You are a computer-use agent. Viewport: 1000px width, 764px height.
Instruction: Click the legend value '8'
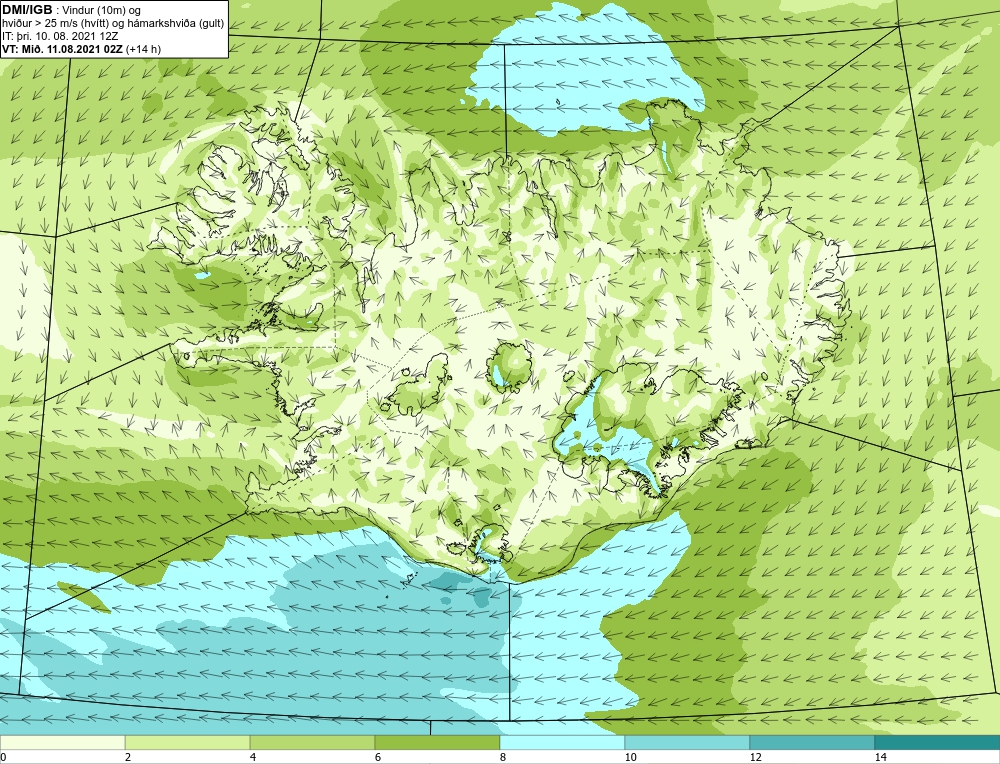click(503, 757)
